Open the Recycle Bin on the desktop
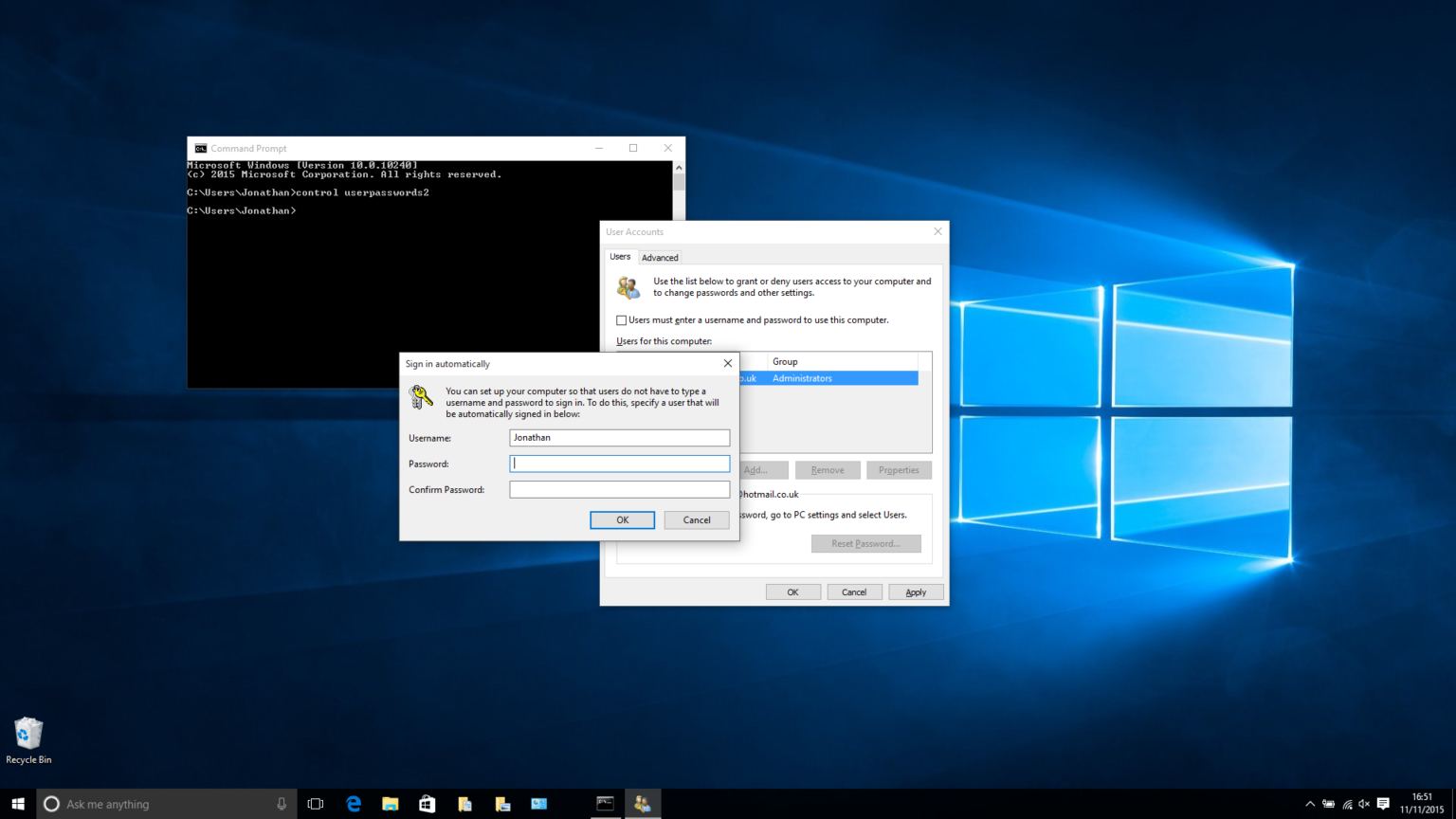This screenshot has height=819, width=1456. [28, 735]
